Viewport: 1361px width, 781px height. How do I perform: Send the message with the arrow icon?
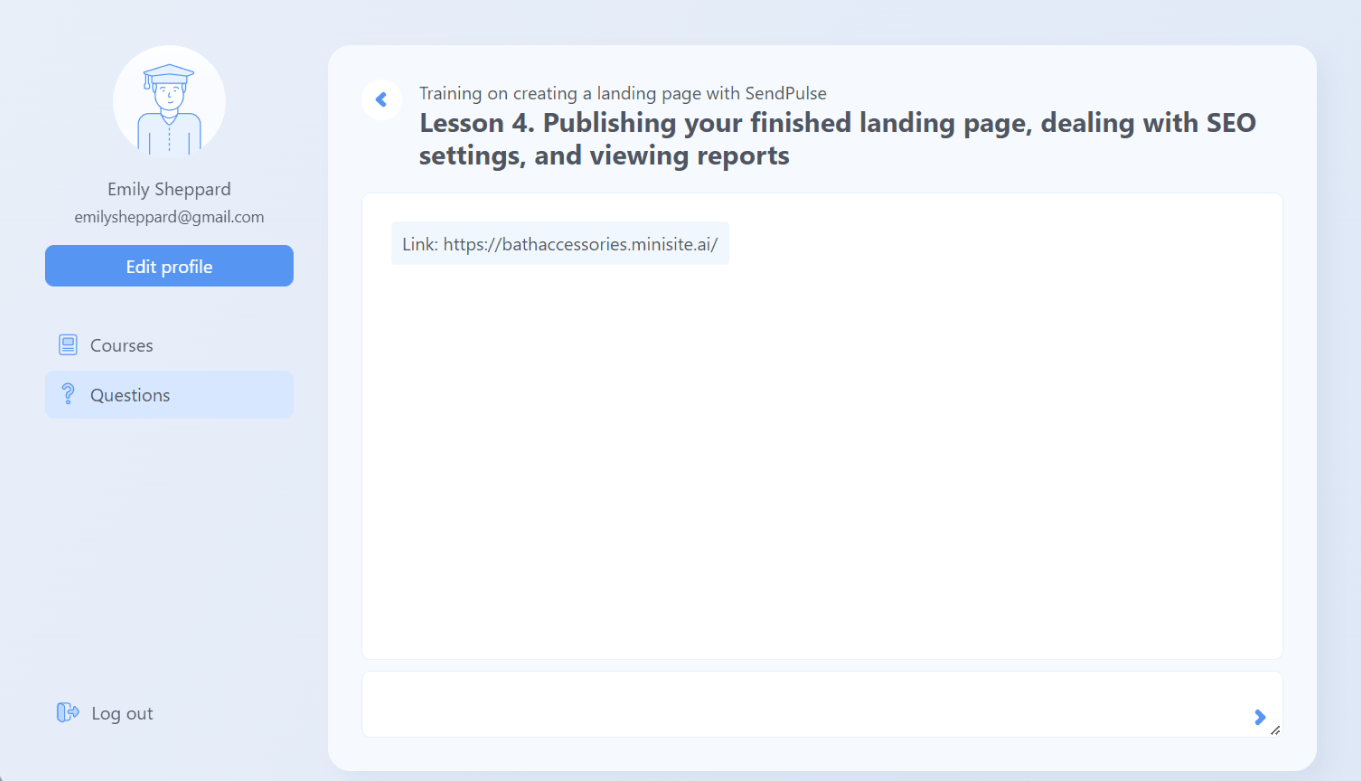pos(1259,716)
